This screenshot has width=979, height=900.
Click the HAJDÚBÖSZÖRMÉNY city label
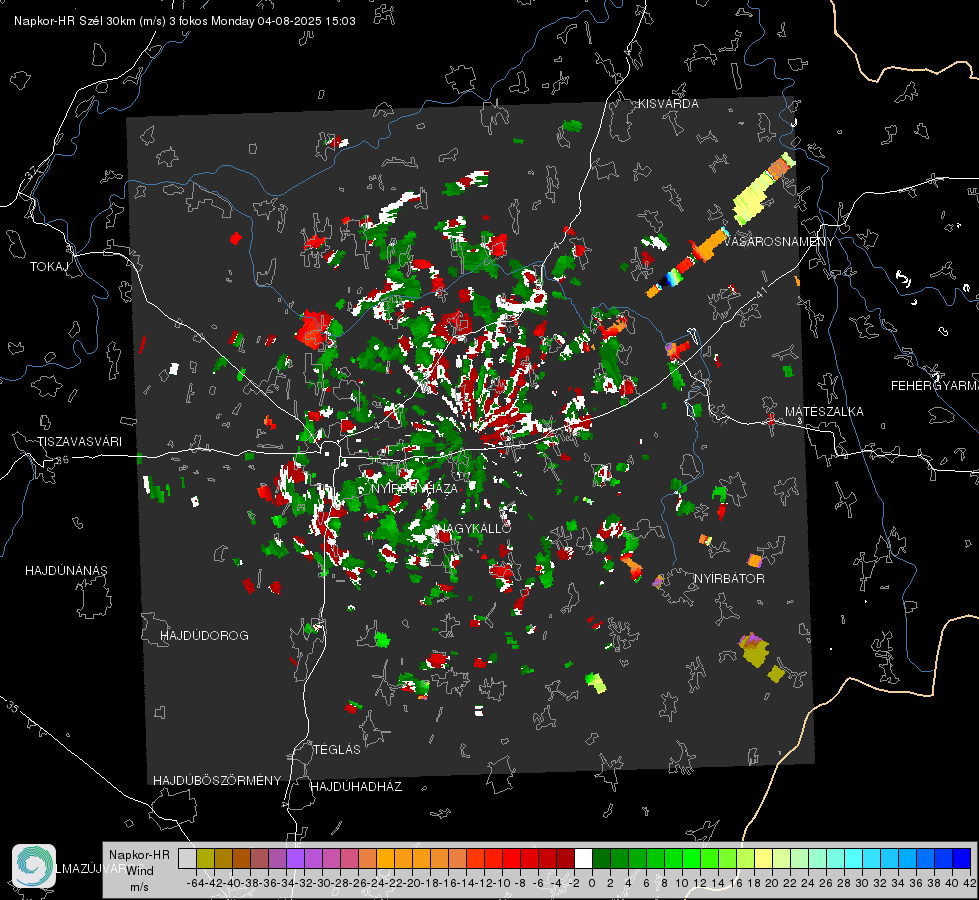[x=217, y=781]
